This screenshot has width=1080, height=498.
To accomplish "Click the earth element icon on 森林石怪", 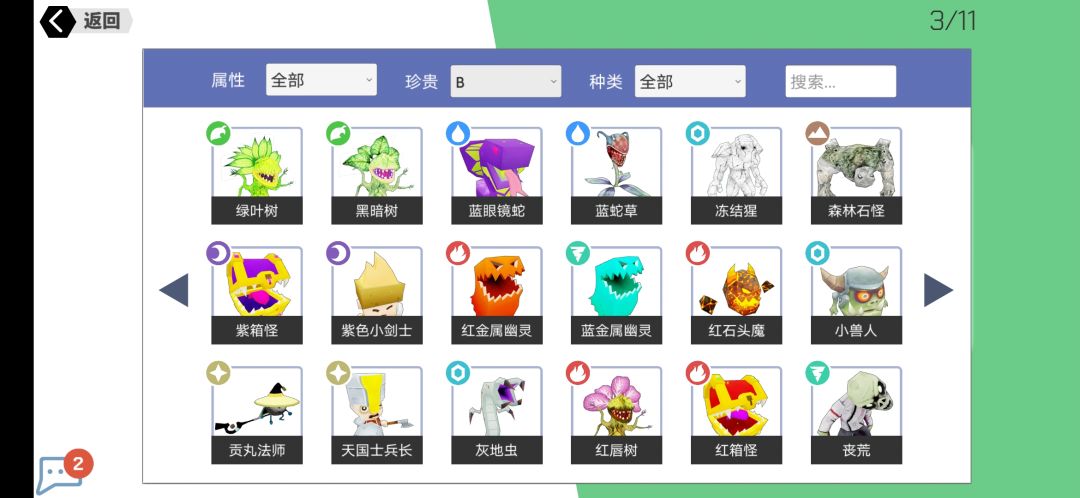I will click(x=818, y=133).
